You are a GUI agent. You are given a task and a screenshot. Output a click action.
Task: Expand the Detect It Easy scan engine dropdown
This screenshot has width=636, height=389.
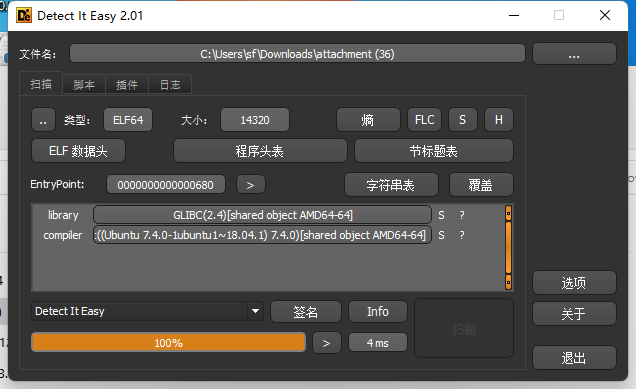point(255,311)
